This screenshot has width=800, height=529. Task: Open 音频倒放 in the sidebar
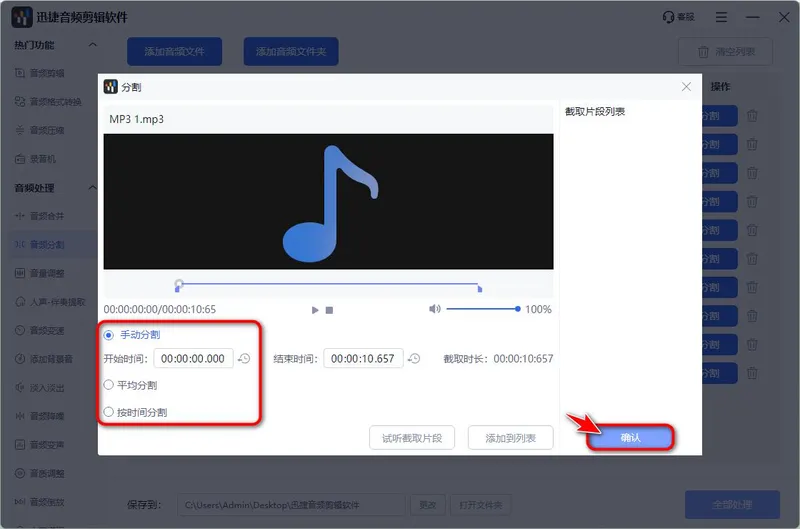[x=40, y=502]
